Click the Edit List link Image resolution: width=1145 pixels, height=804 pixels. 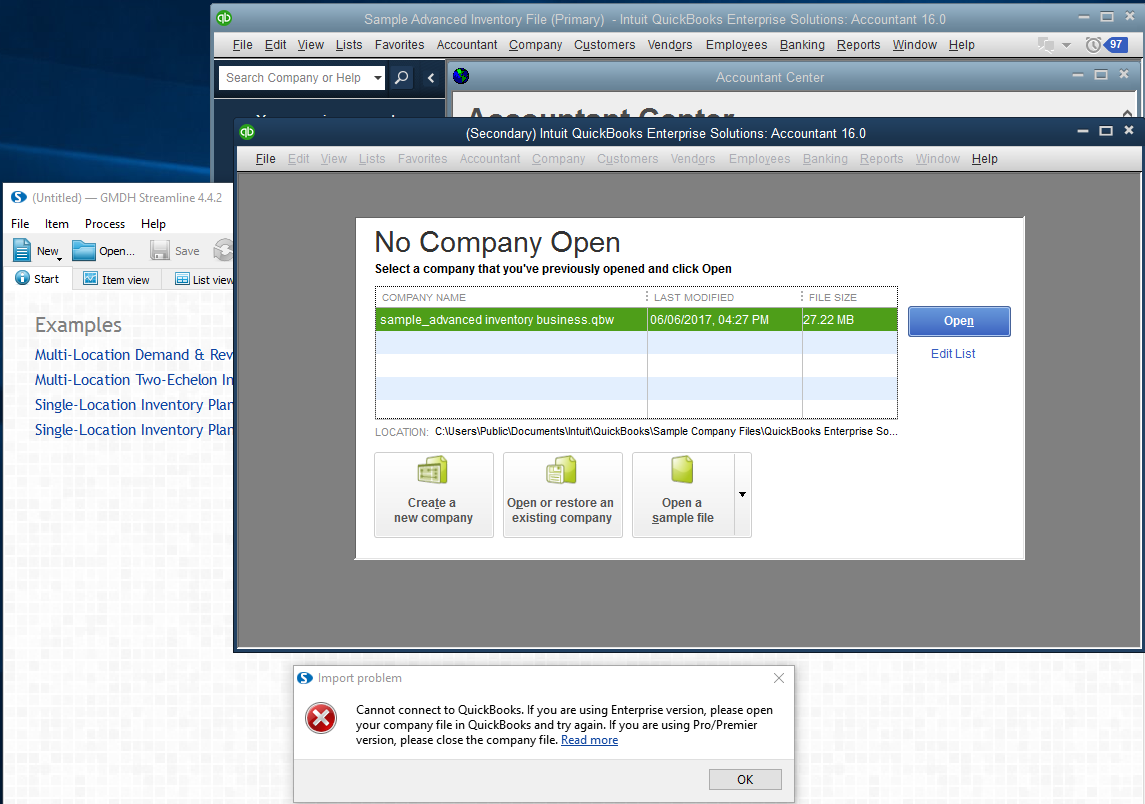[953, 354]
